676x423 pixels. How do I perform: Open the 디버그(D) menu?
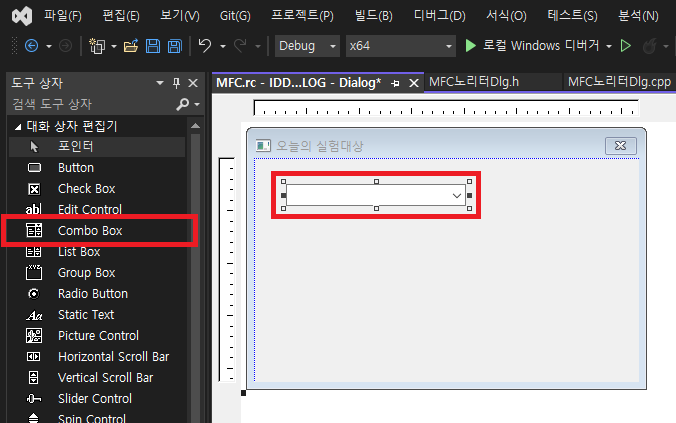click(x=439, y=16)
